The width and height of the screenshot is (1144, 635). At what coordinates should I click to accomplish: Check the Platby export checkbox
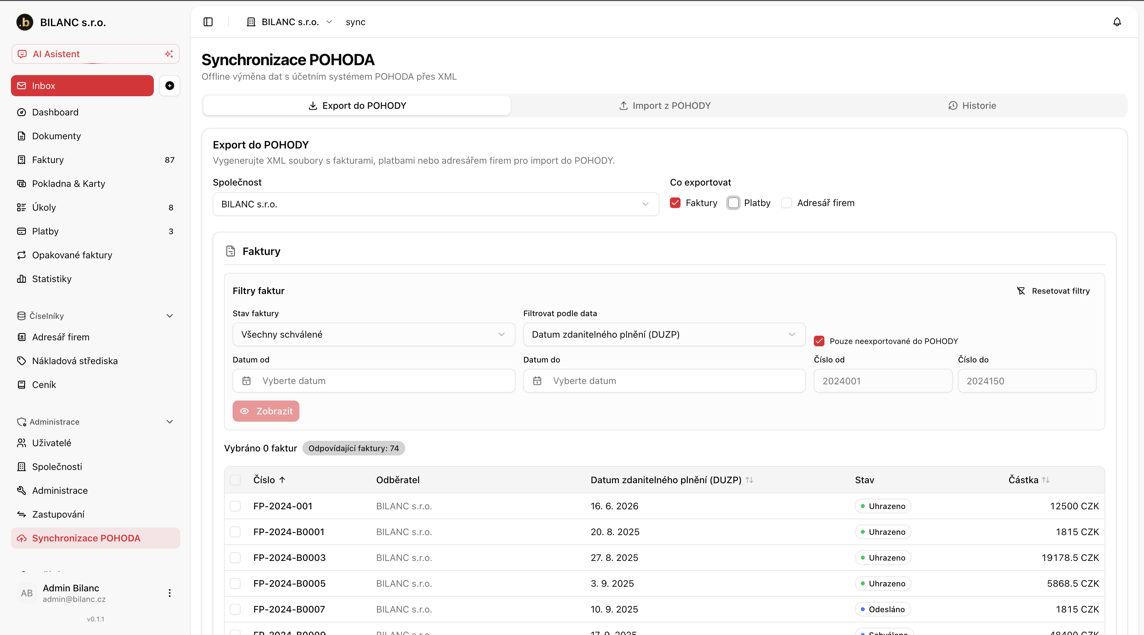733,203
